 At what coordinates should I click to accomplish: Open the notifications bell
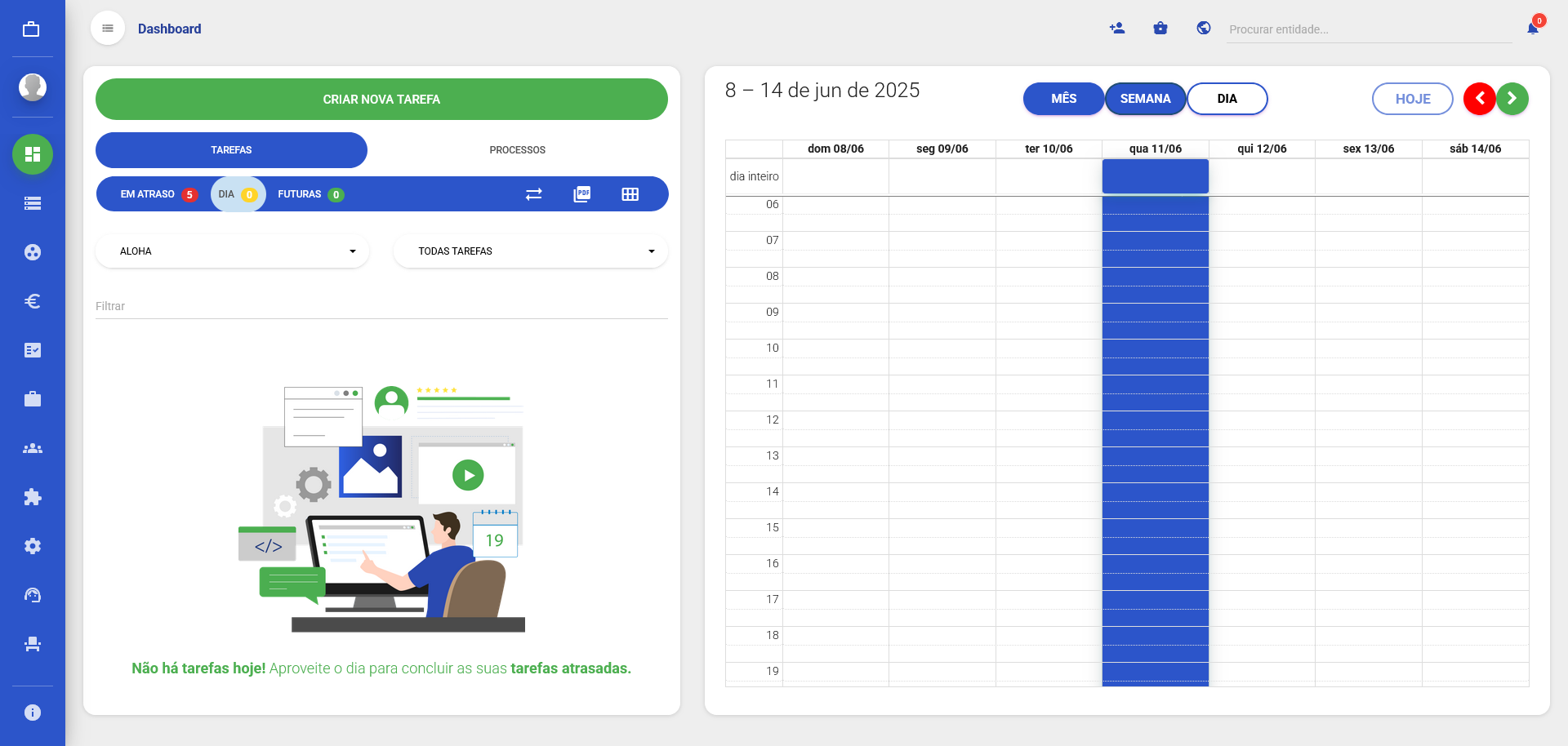click(1533, 29)
